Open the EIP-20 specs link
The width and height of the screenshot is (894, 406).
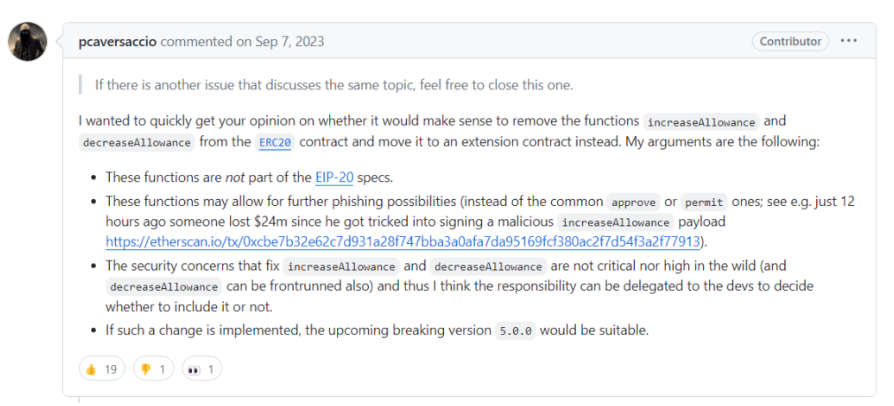334,177
